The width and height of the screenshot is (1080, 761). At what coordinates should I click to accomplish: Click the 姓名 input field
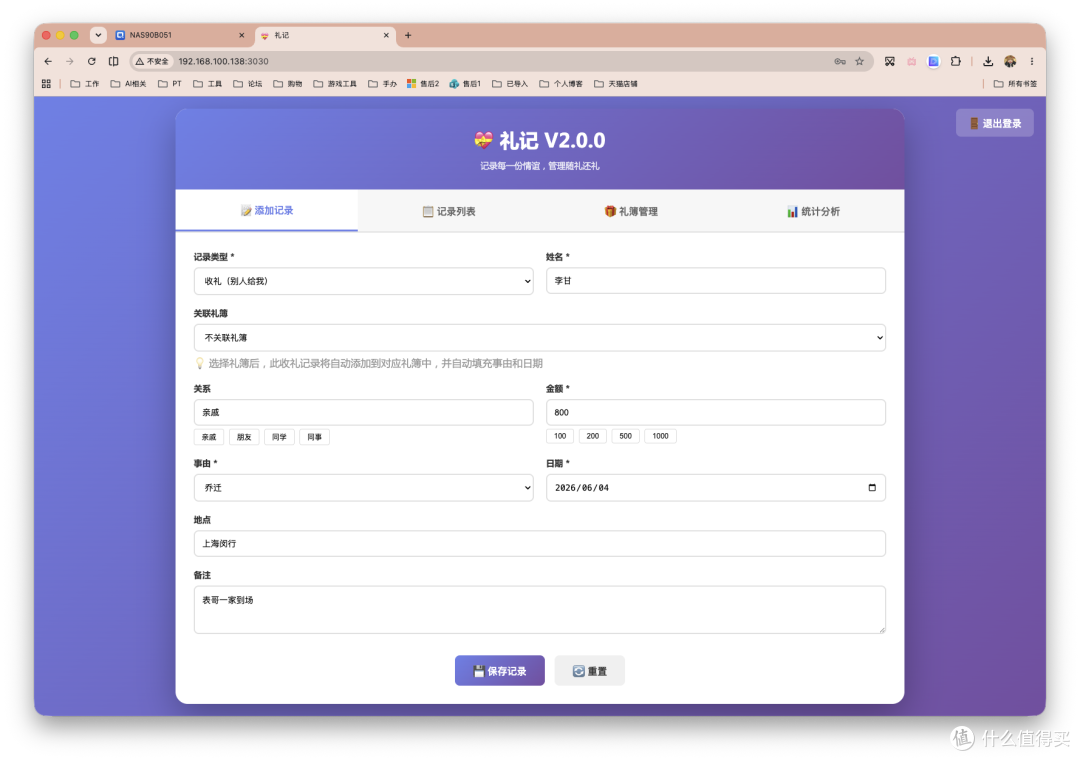coord(716,280)
